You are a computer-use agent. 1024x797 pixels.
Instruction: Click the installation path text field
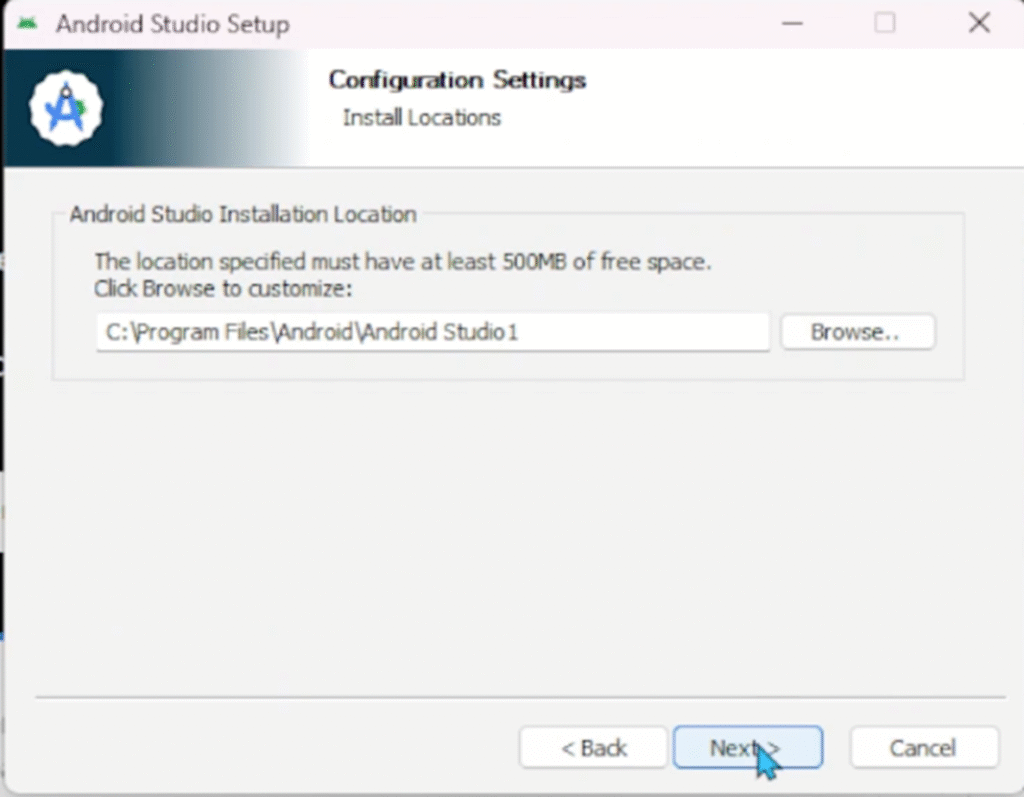tap(432, 333)
